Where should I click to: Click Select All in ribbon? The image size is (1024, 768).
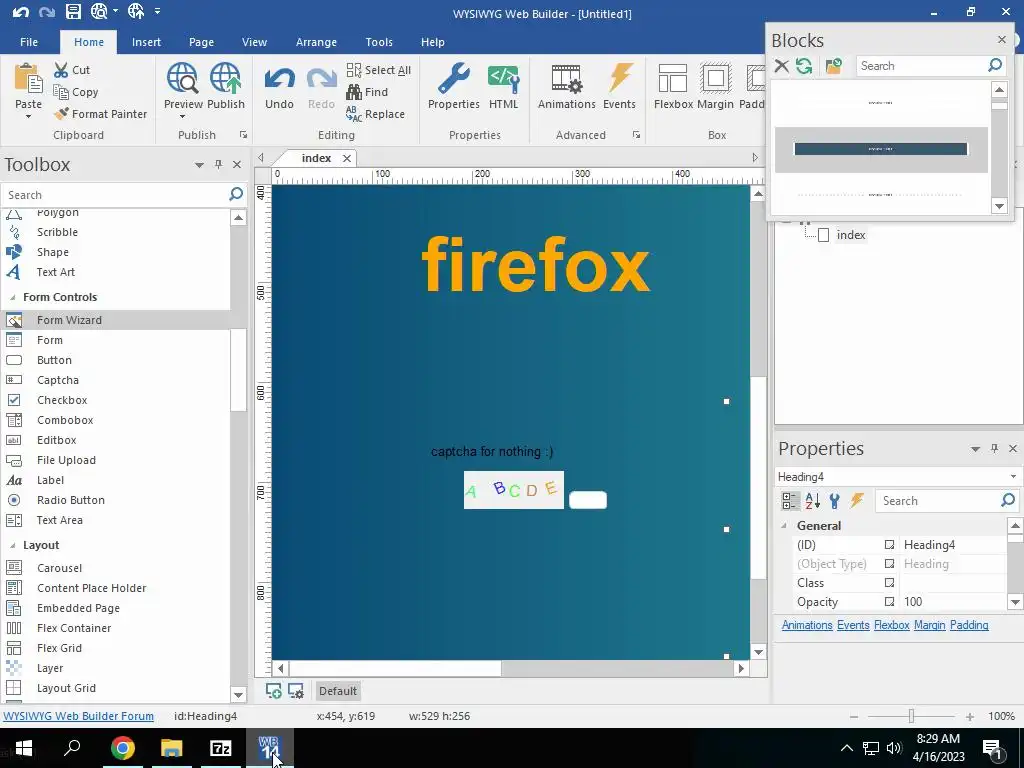[379, 70]
